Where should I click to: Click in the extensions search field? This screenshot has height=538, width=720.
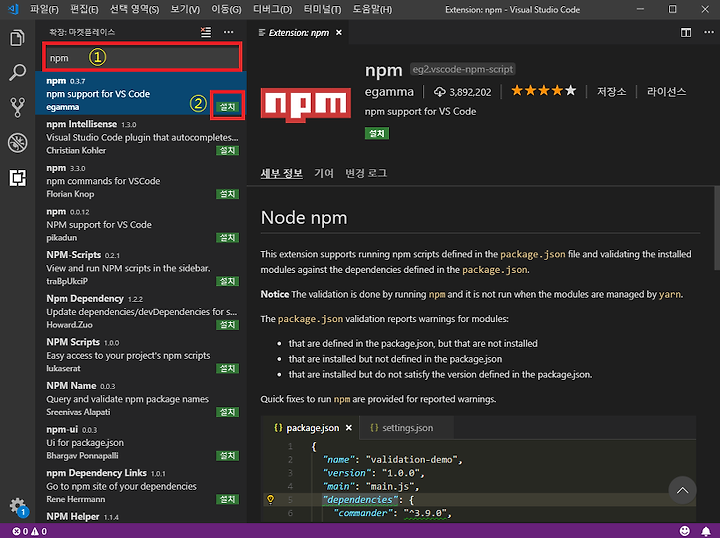142,58
